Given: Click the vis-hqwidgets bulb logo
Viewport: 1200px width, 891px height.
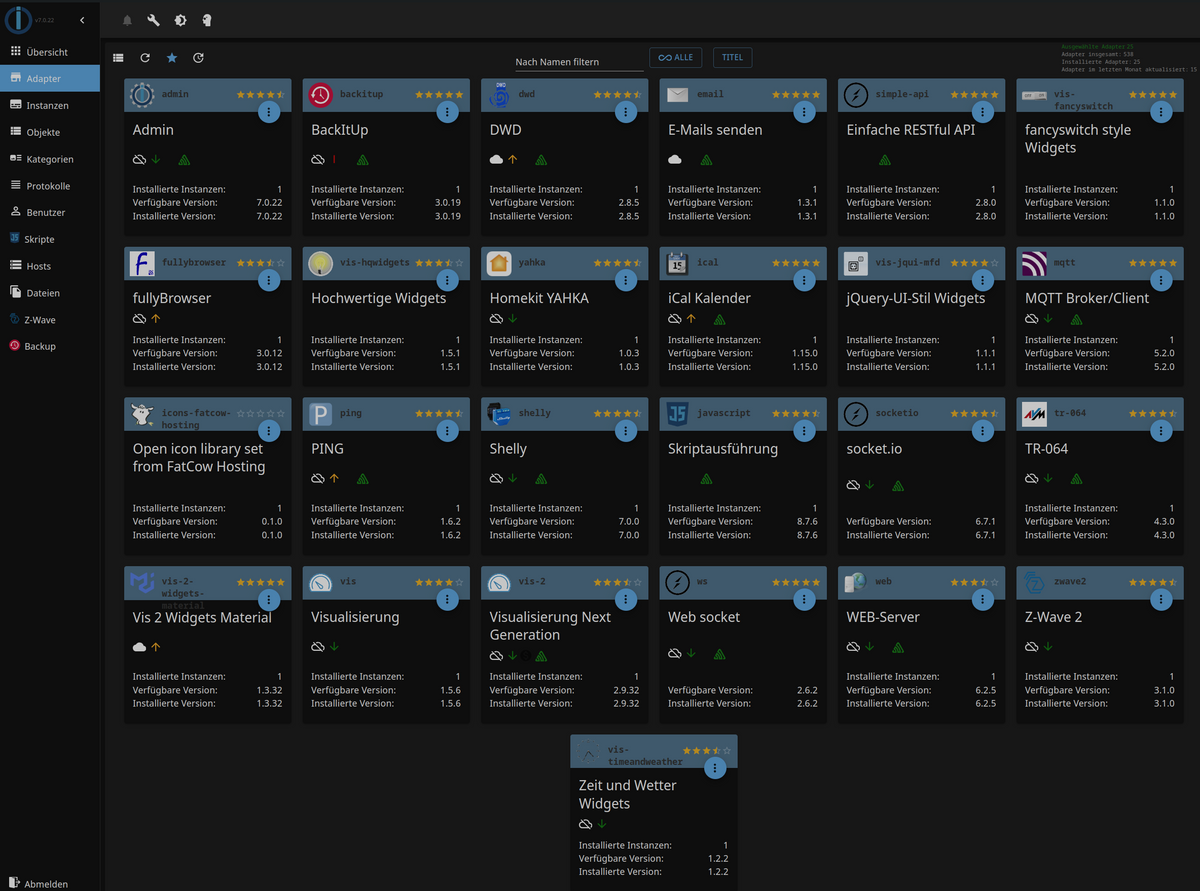Looking at the screenshot, I should pos(320,263).
